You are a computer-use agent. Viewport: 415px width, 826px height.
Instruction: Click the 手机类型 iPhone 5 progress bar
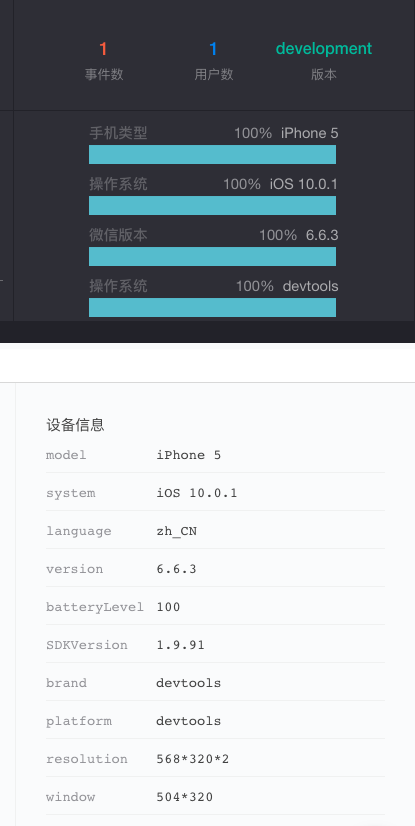tap(212, 154)
